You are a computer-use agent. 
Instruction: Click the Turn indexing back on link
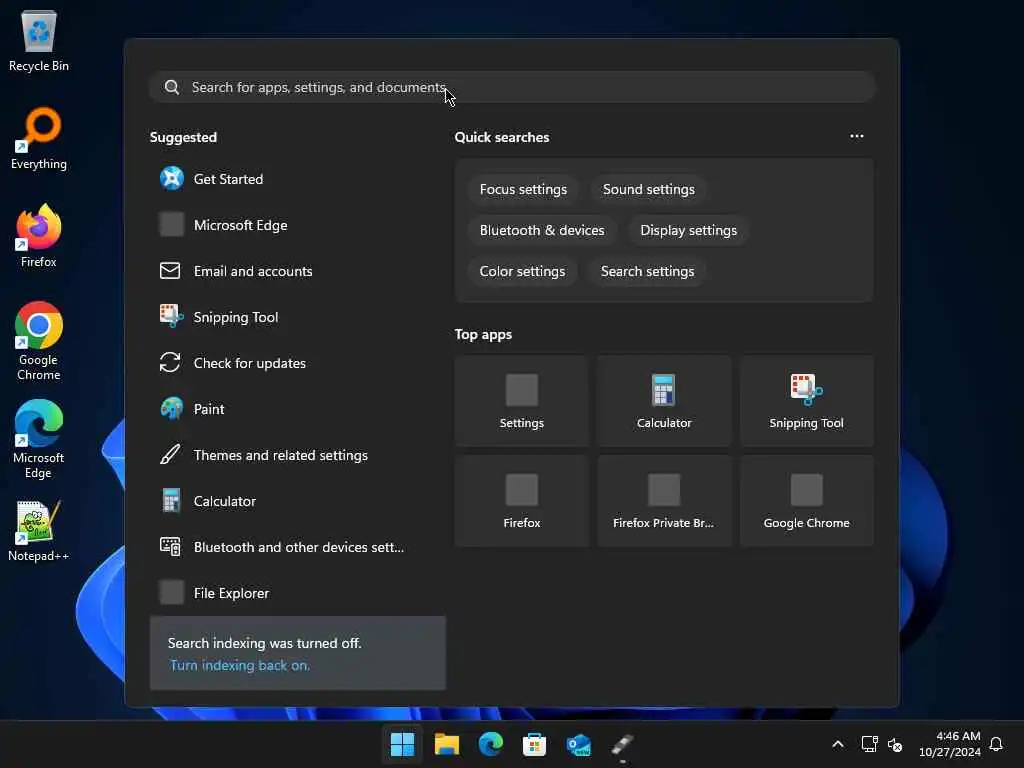pyautogui.click(x=240, y=665)
